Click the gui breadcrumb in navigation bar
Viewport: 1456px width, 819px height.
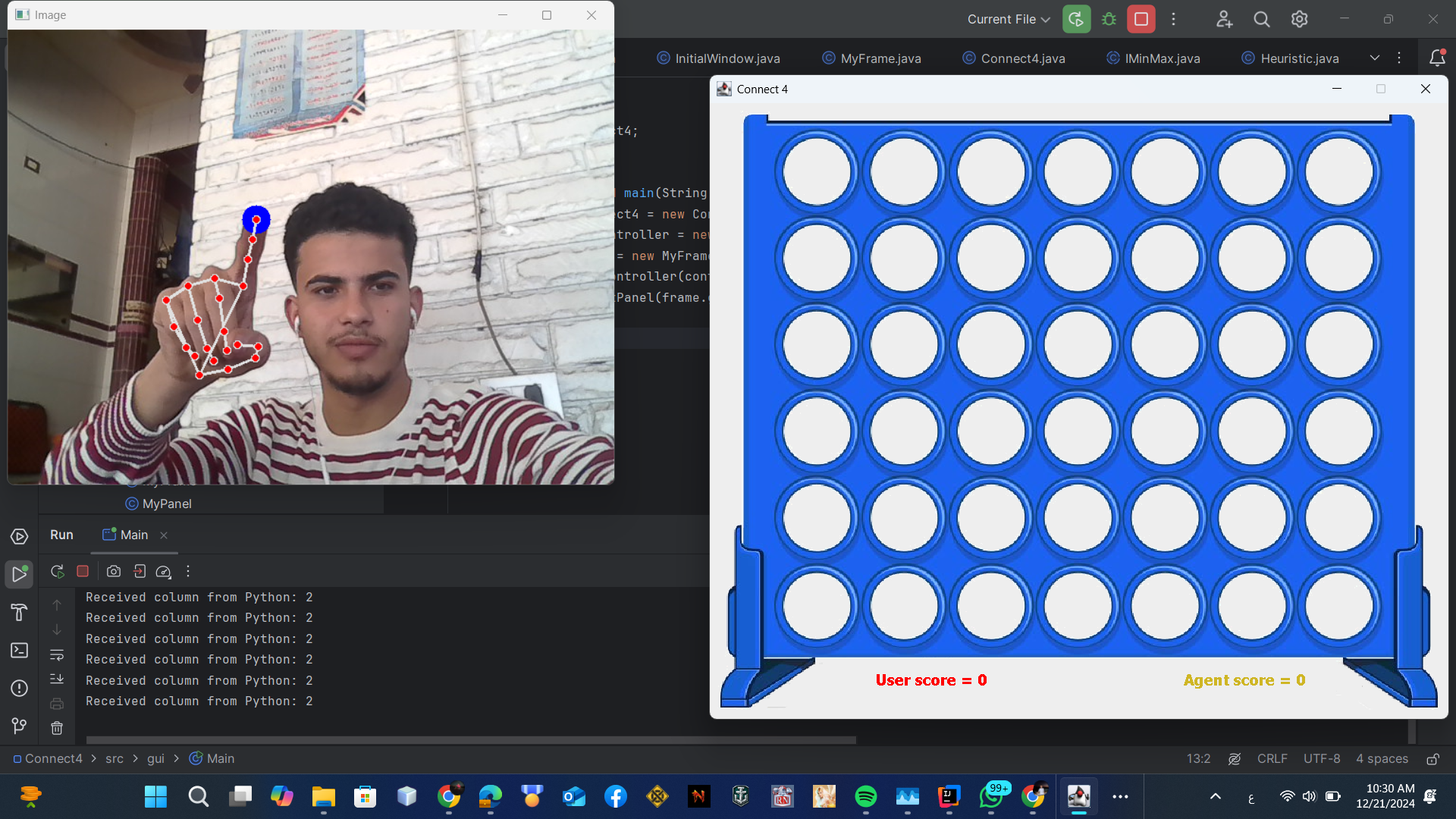tap(155, 759)
